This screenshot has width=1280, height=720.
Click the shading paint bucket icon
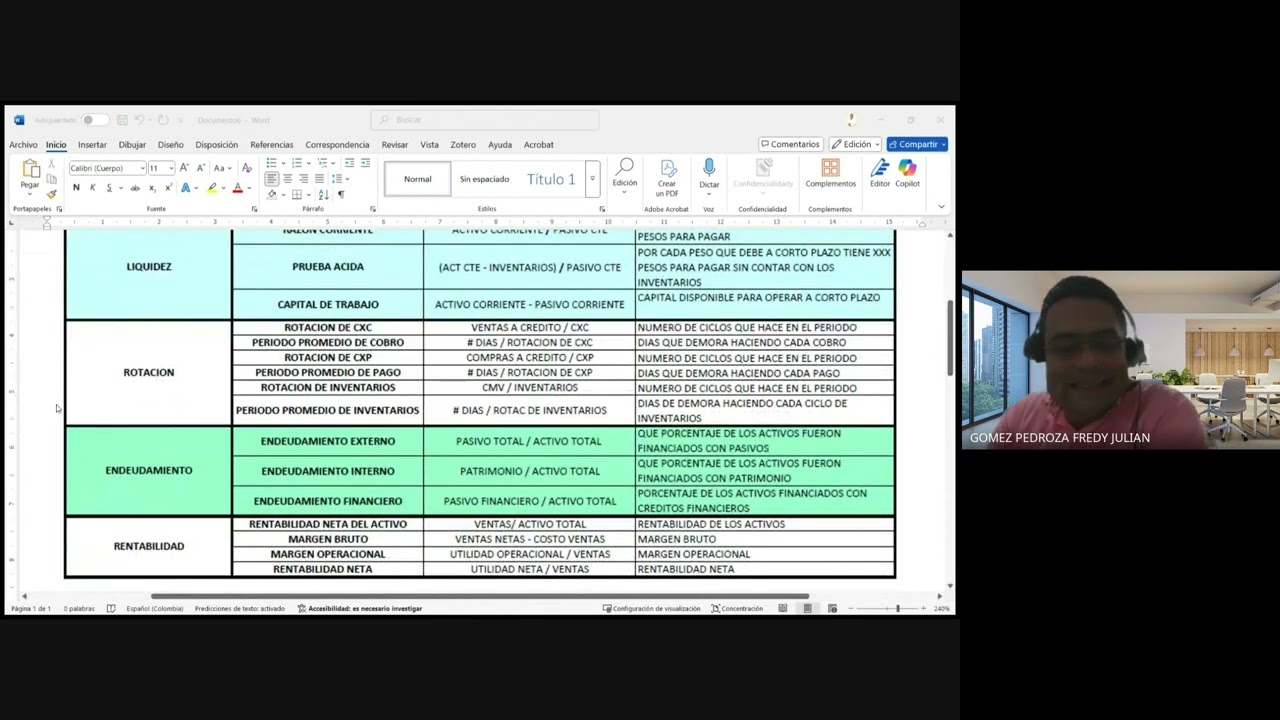[272, 194]
